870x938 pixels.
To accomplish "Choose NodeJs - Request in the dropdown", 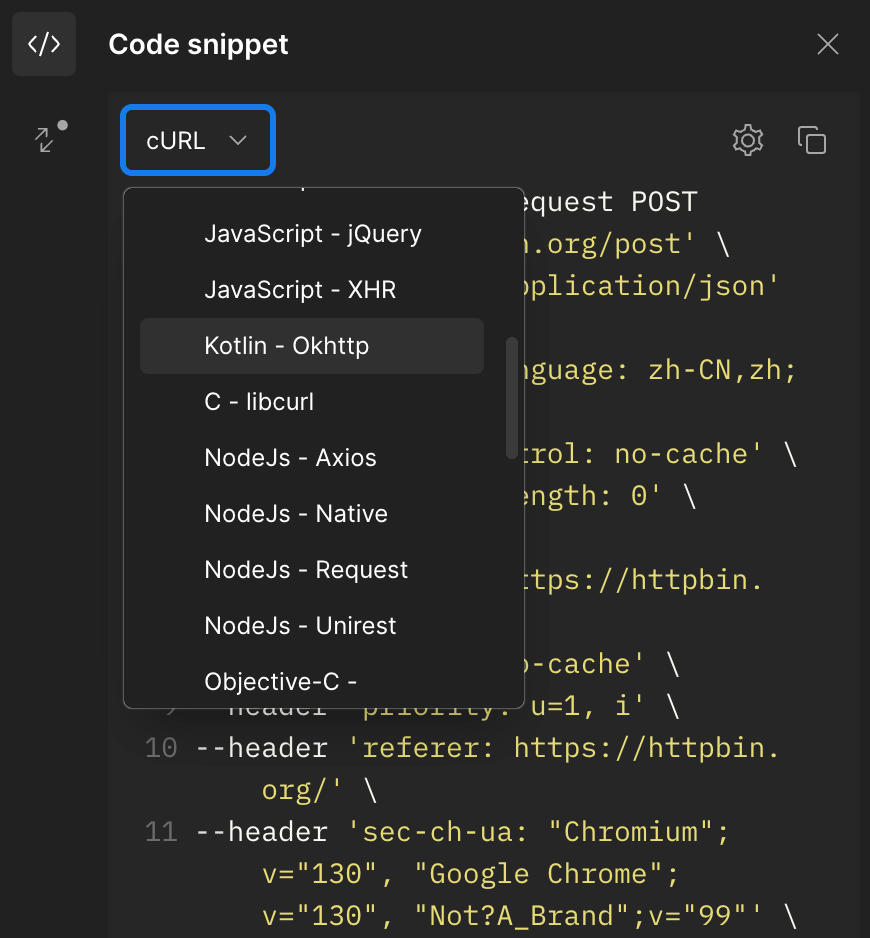I will pyautogui.click(x=306, y=570).
